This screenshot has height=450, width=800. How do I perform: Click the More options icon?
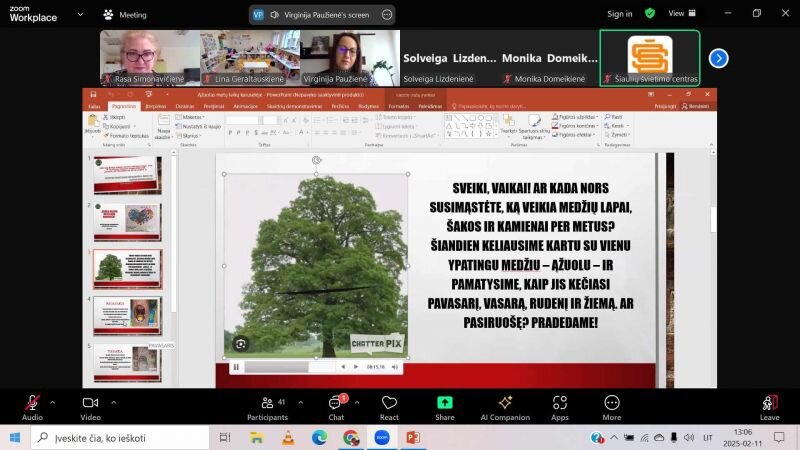(611, 403)
